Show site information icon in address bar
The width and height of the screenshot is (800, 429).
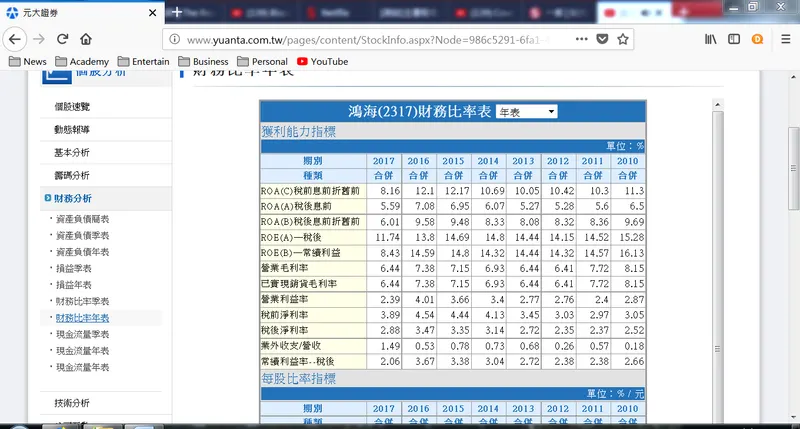(x=174, y=39)
